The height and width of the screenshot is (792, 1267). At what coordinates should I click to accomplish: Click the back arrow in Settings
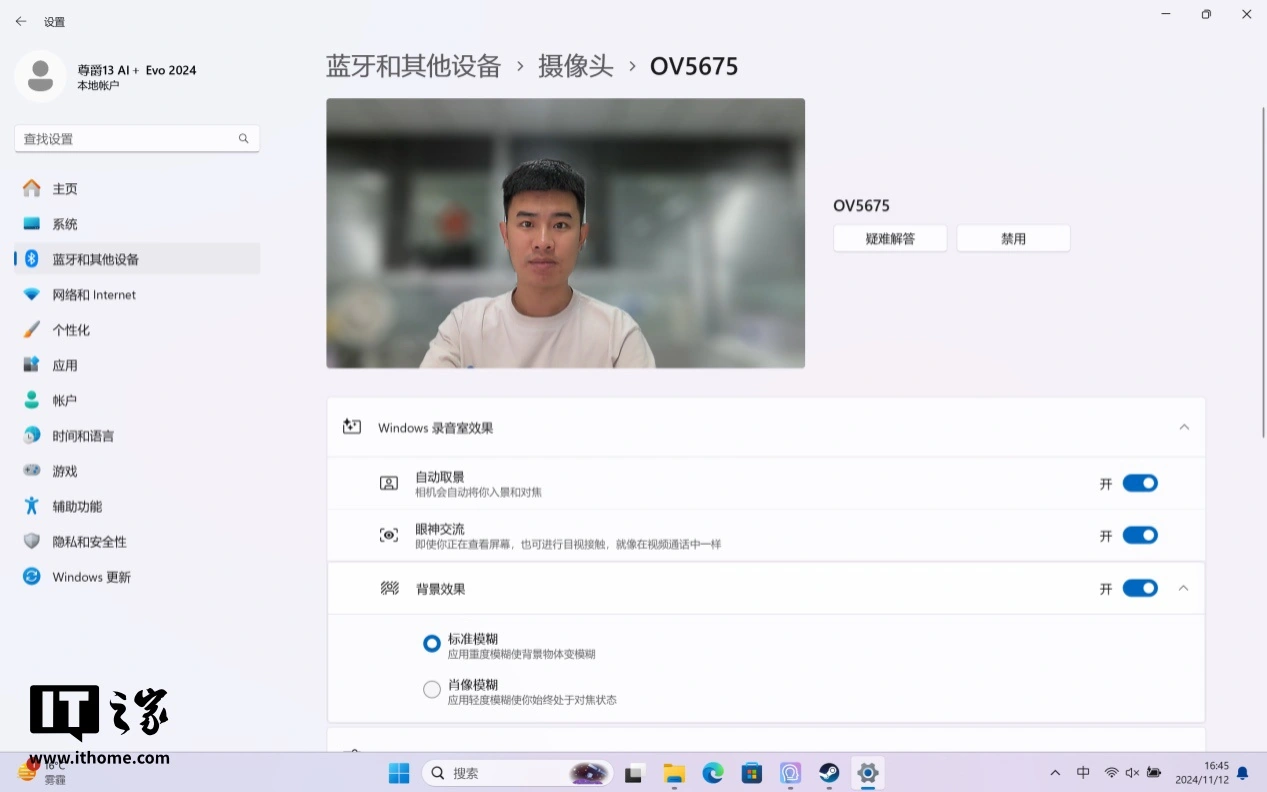pyautogui.click(x=21, y=21)
